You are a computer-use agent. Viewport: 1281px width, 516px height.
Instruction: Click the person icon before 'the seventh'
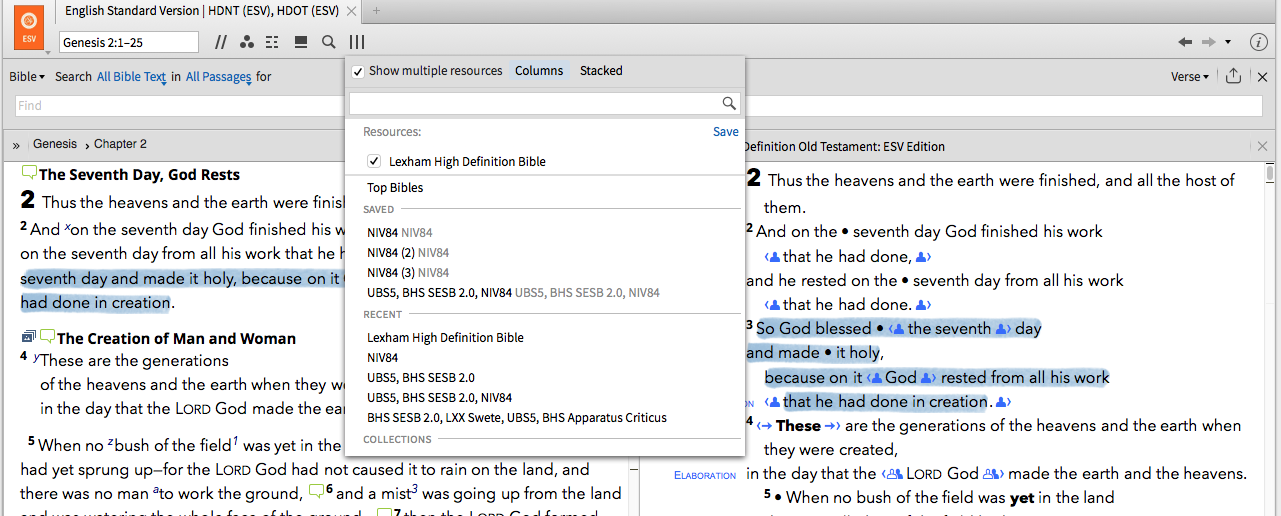tap(897, 329)
